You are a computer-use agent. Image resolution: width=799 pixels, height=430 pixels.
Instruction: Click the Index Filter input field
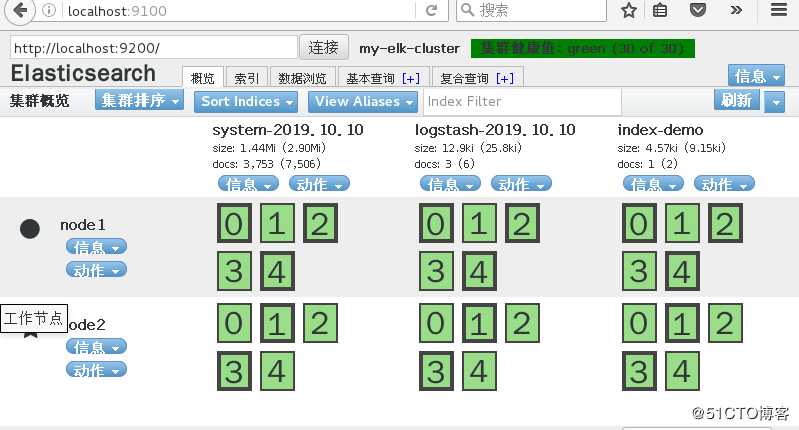click(x=523, y=101)
